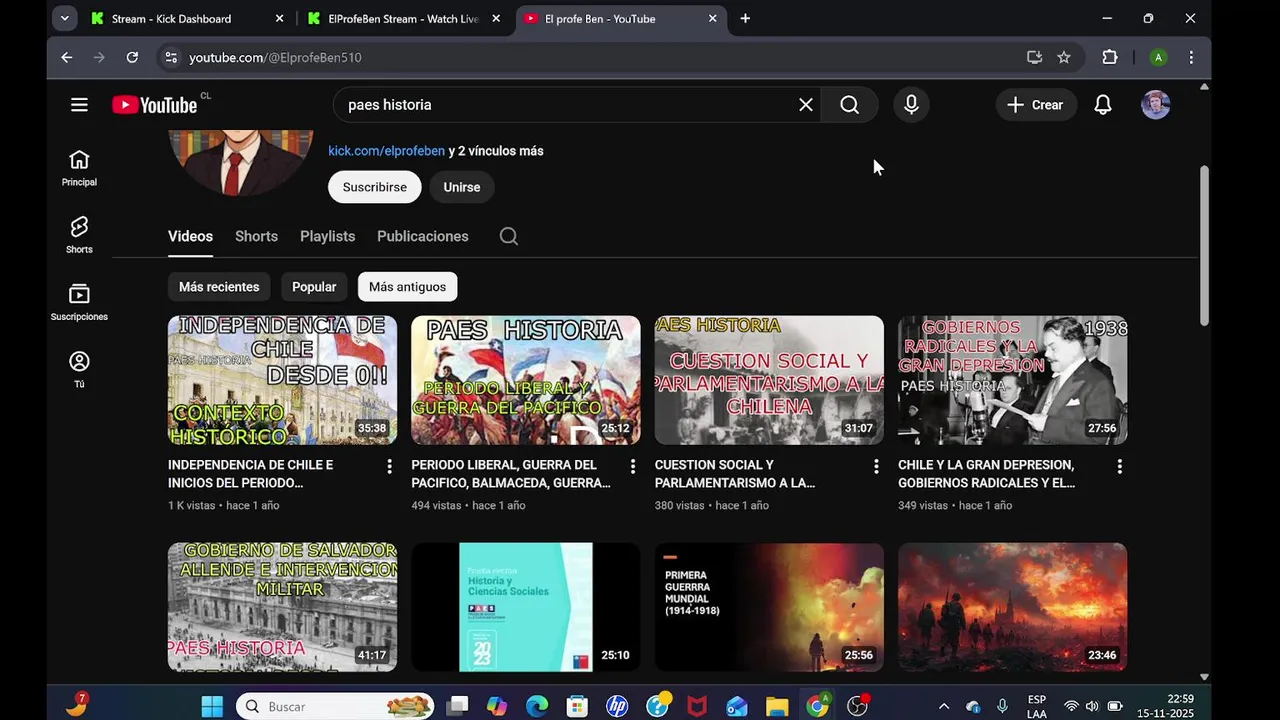Open the Playlists channel tab
Screen dimensions: 1280x720
tap(328, 236)
